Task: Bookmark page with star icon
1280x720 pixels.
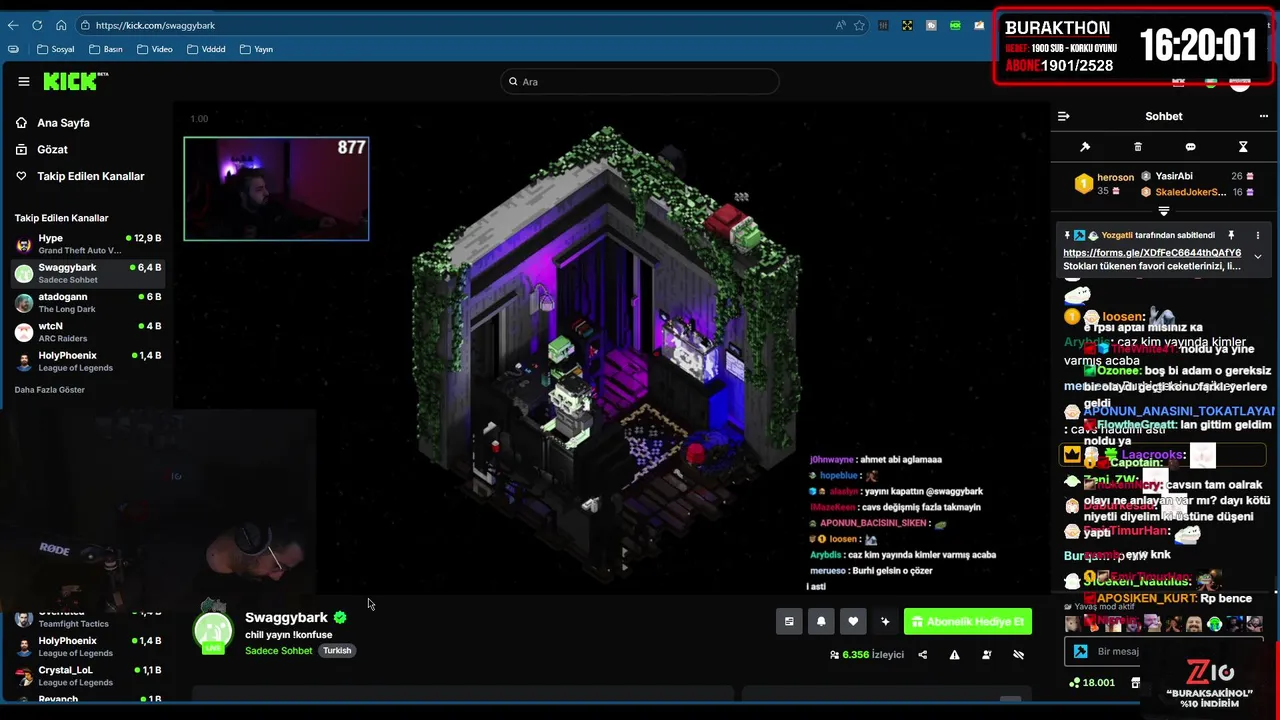Action: pyautogui.click(x=859, y=25)
